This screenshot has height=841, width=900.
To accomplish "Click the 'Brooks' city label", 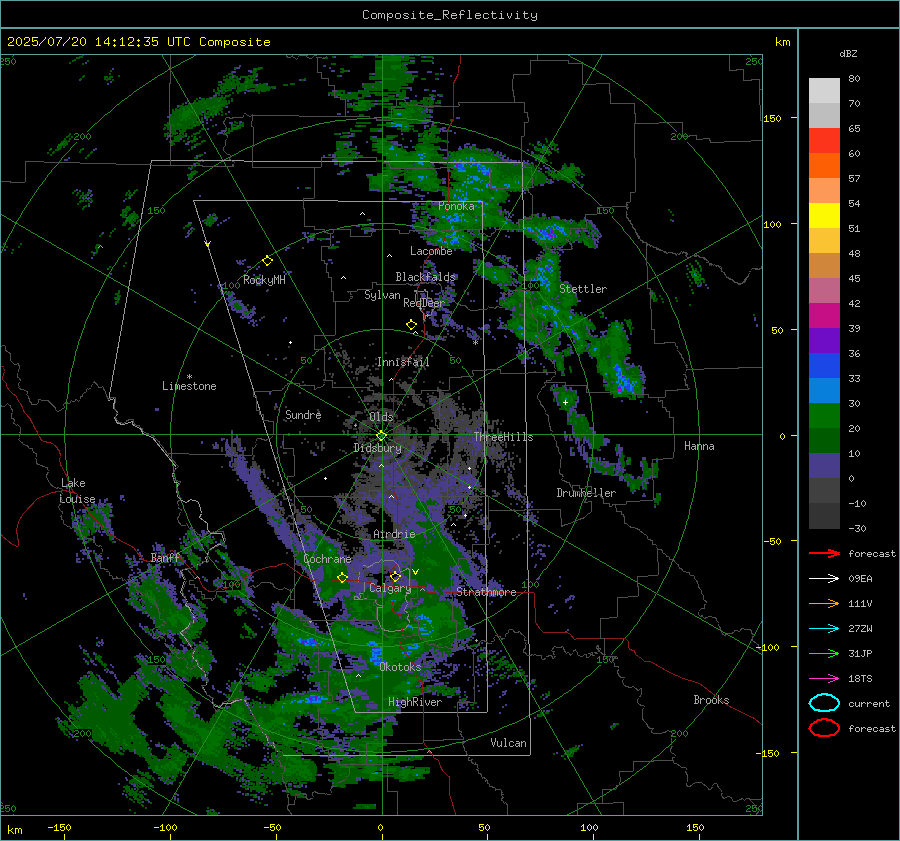I will click(711, 700).
